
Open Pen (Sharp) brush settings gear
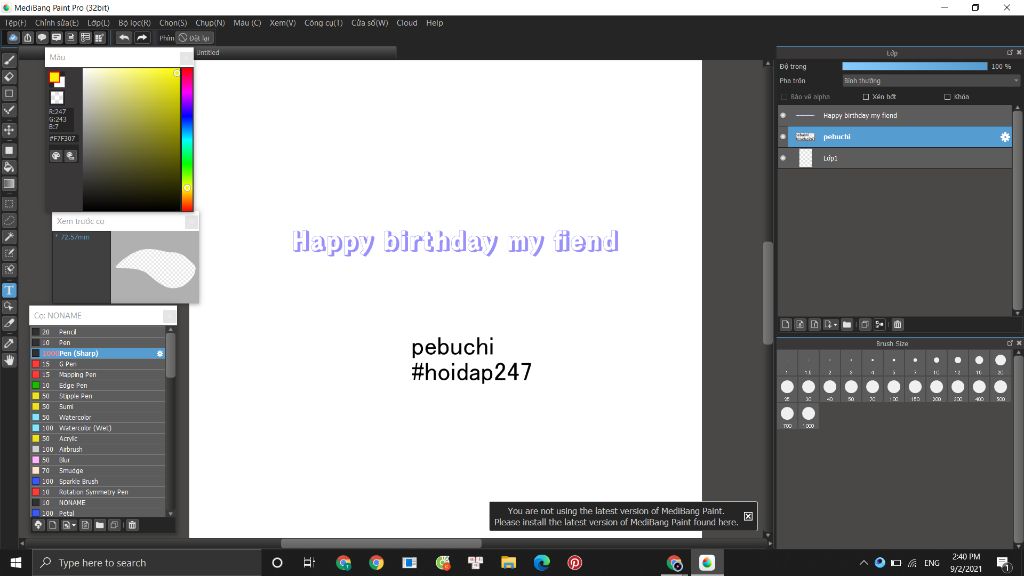159,353
